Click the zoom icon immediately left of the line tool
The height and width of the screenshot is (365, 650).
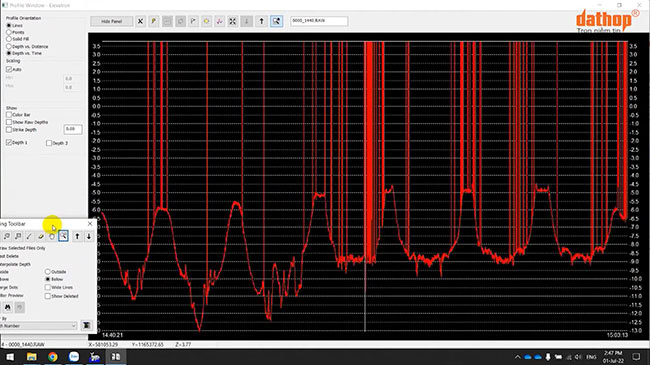point(18,236)
